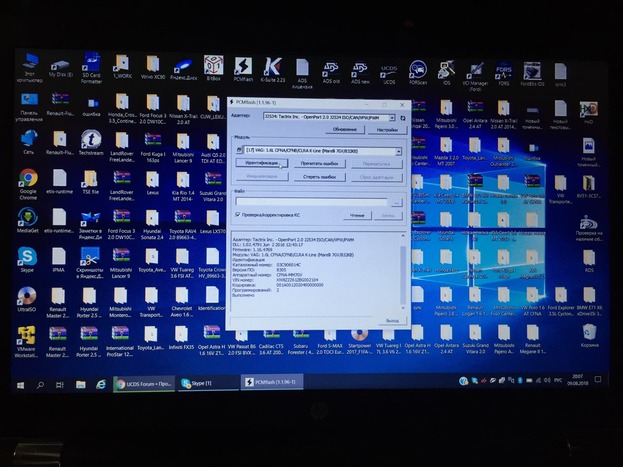This screenshot has width=623, height=467.
Task: Click the Файл path input field
Action: coord(312,201)
